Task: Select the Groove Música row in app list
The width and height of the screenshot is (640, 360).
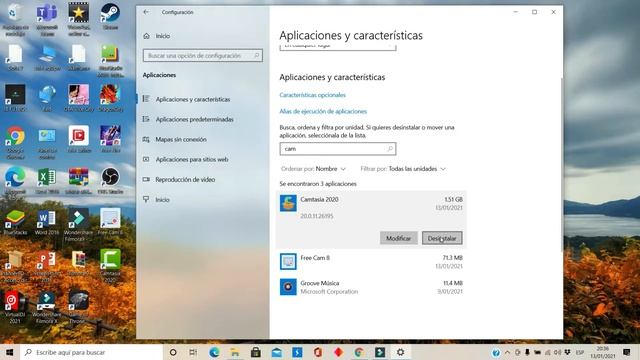Action: (371, 287)
